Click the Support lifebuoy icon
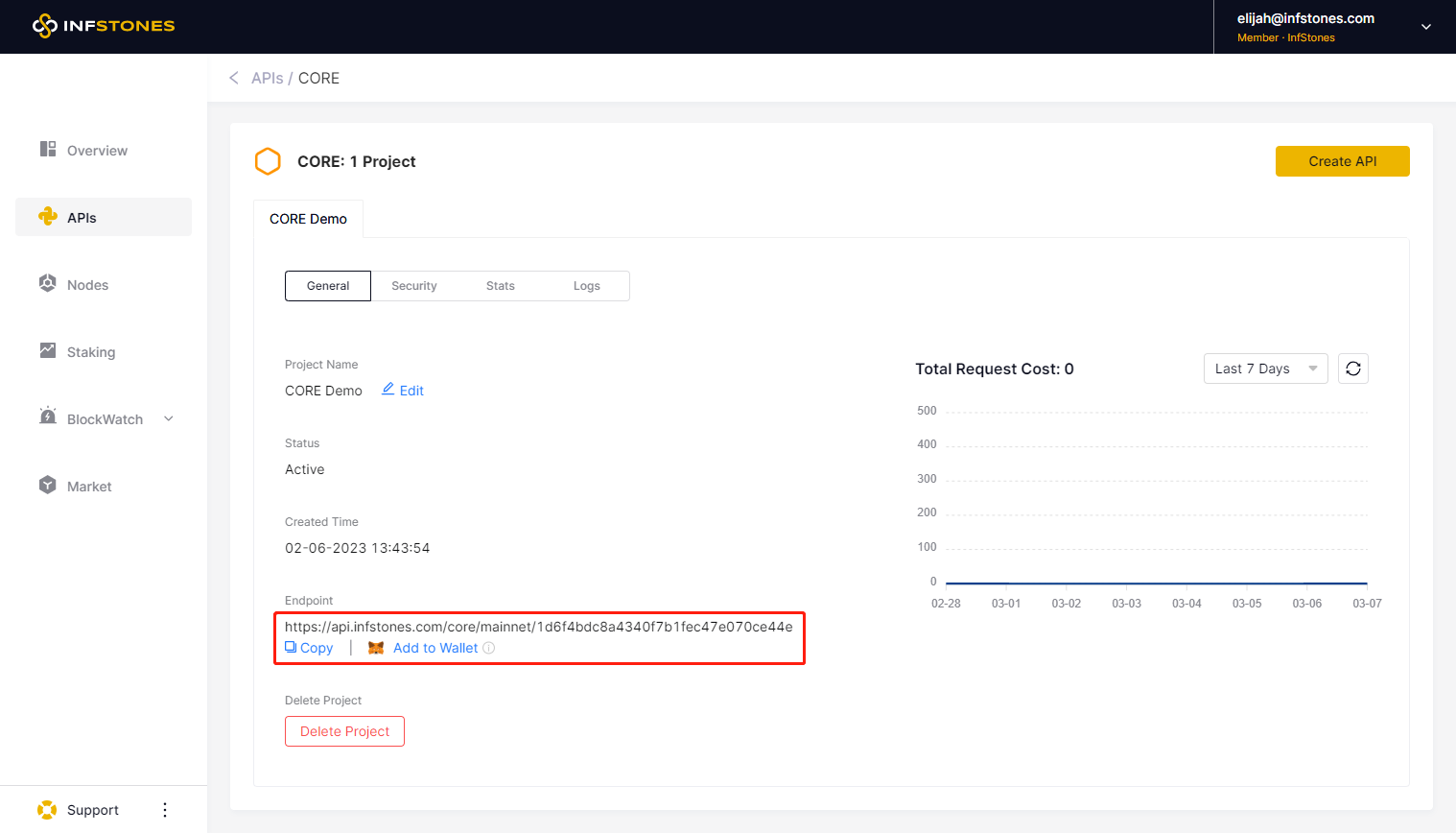The image size is (1456, 833). [47, 810]
